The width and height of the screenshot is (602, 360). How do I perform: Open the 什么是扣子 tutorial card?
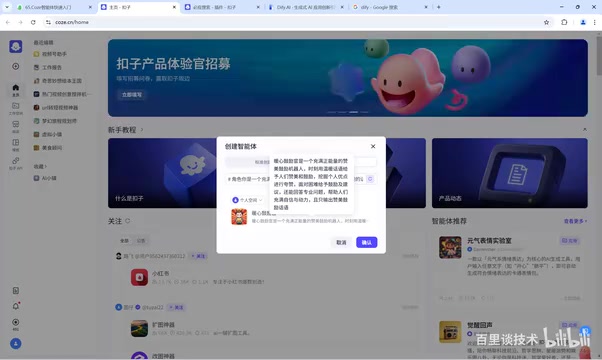(x=162, y=173)
